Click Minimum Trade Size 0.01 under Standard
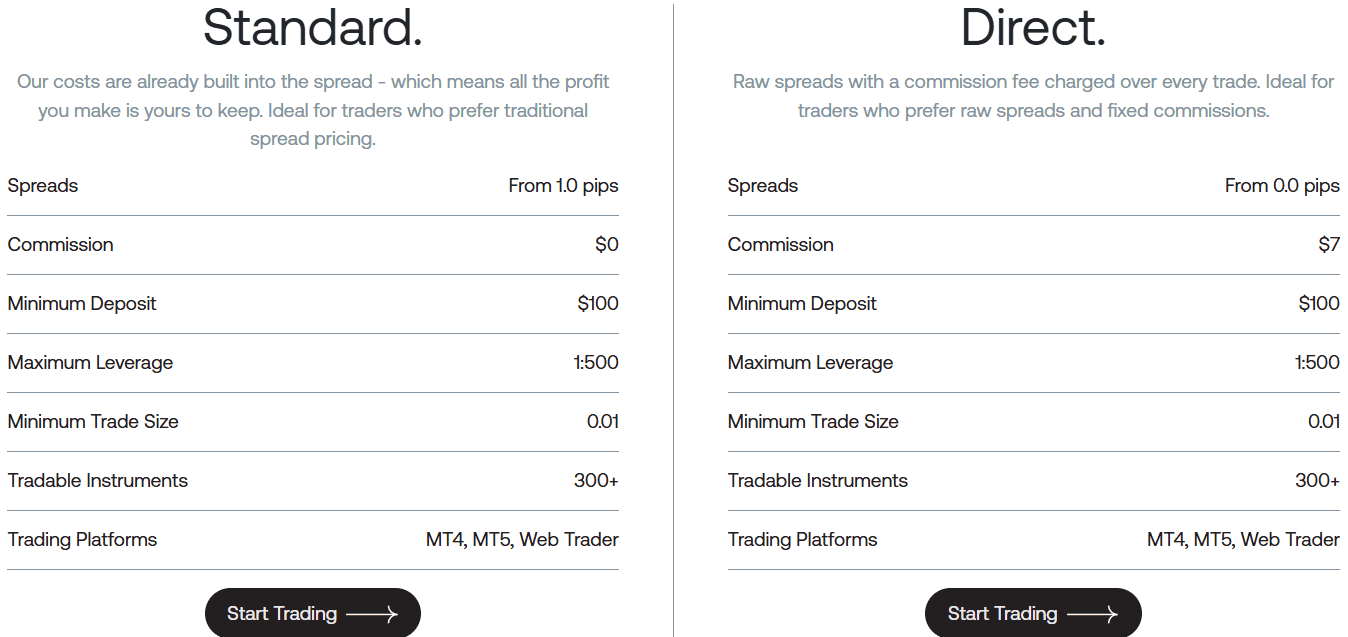Image resolution: width=1348 pixels, height=637 pixels. [x=600, y=422]
